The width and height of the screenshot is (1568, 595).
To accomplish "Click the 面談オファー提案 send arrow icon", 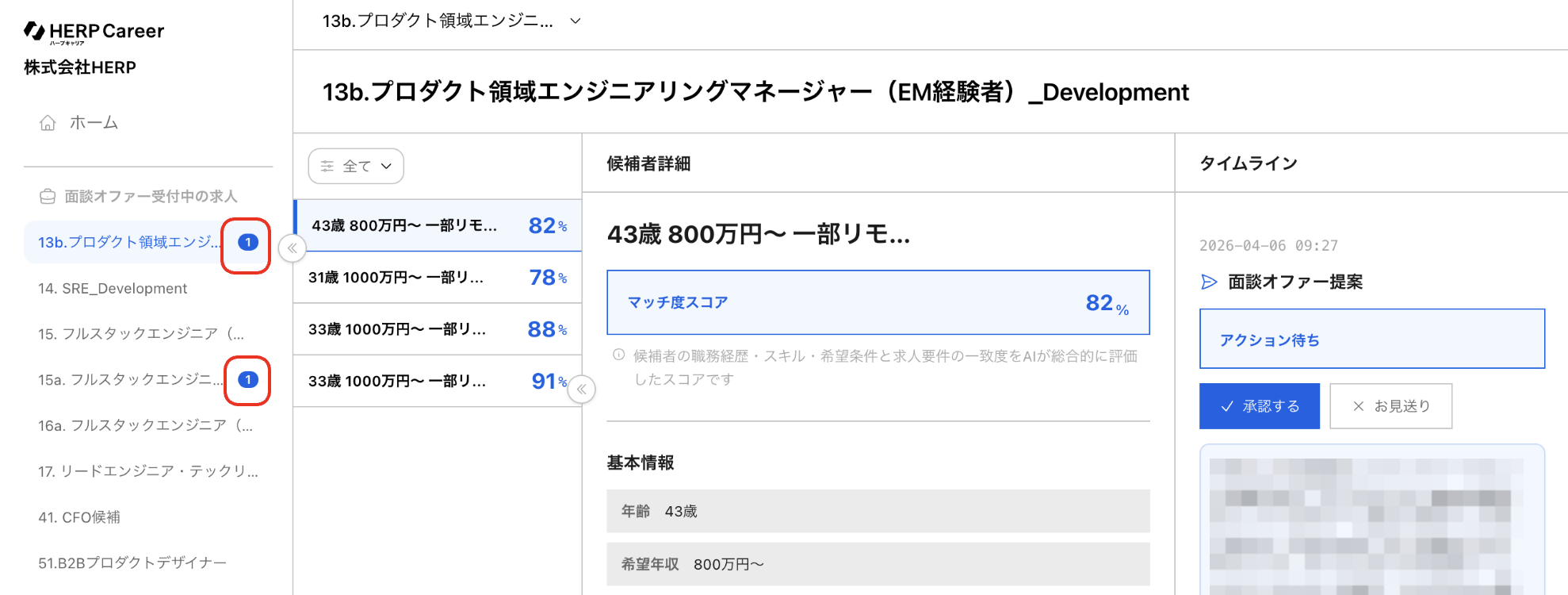I will click(x=1209, y=282).
